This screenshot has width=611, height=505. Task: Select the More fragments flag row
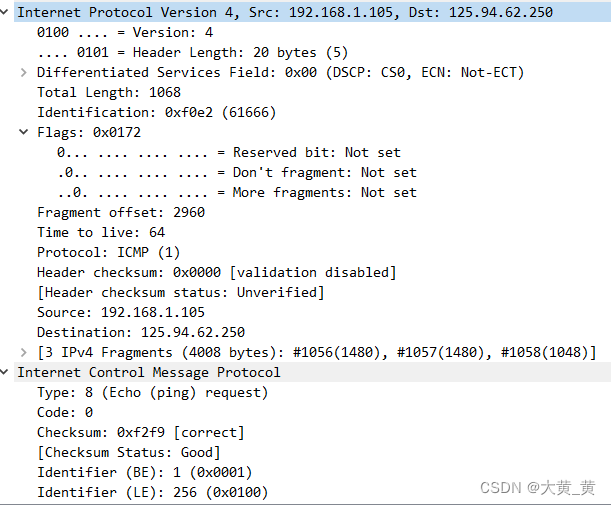click(x=236, y=192)
